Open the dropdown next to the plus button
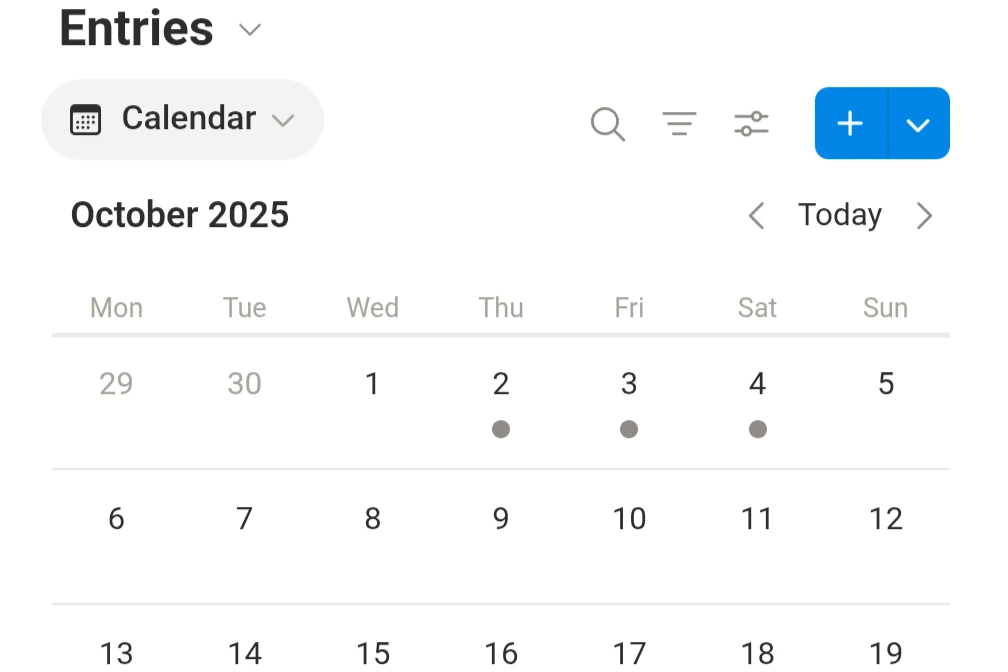The width and height of the screenshot is (1008, 672). pos(917,123)
